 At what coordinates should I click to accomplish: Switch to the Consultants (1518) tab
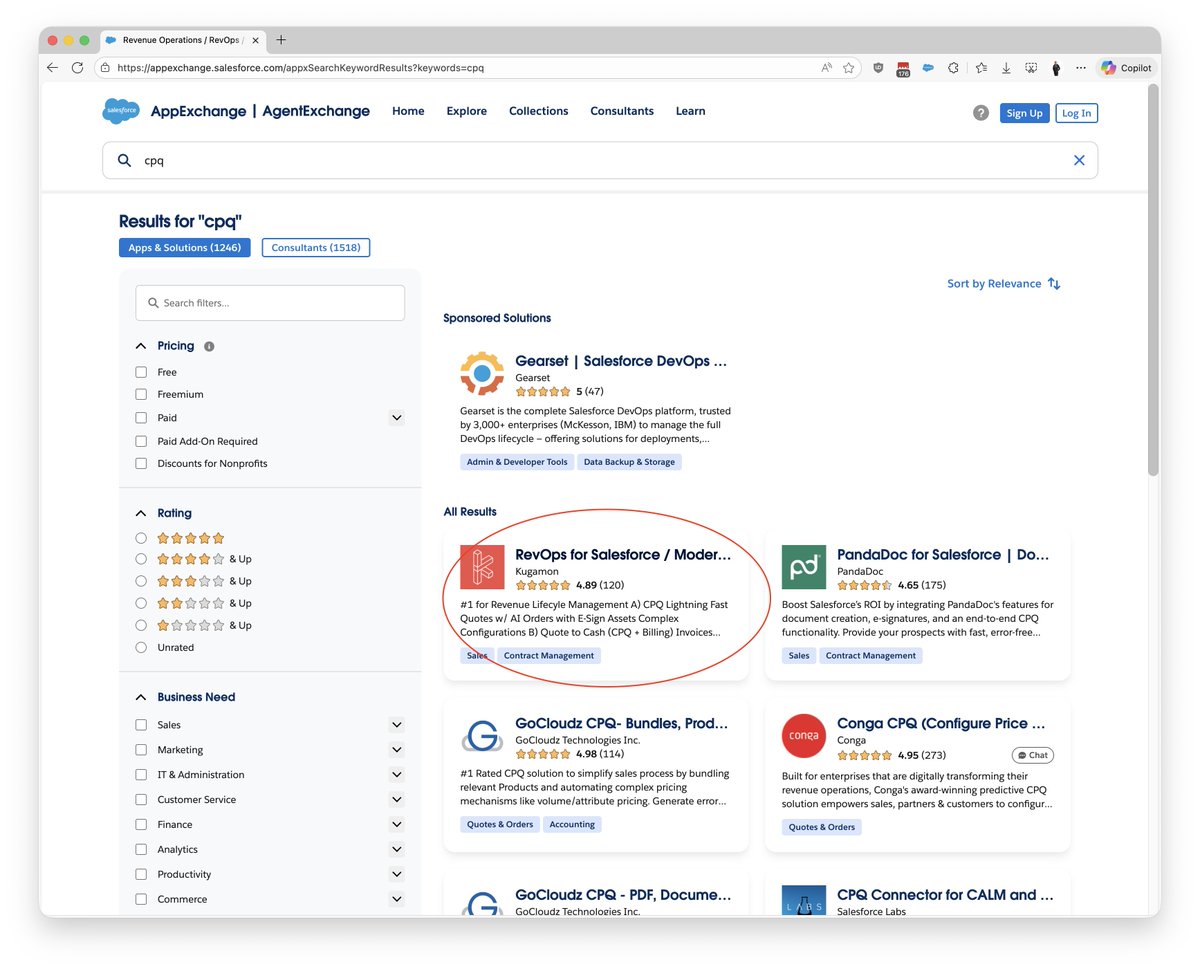[316, 247]
